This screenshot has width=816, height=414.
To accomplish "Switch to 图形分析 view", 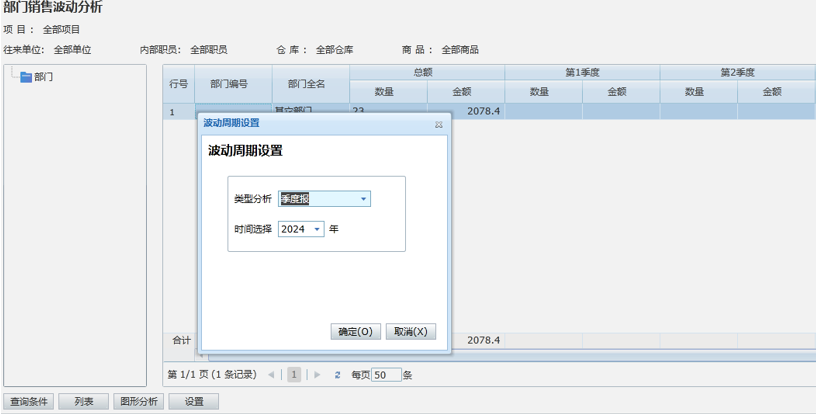I will [138, 402].
